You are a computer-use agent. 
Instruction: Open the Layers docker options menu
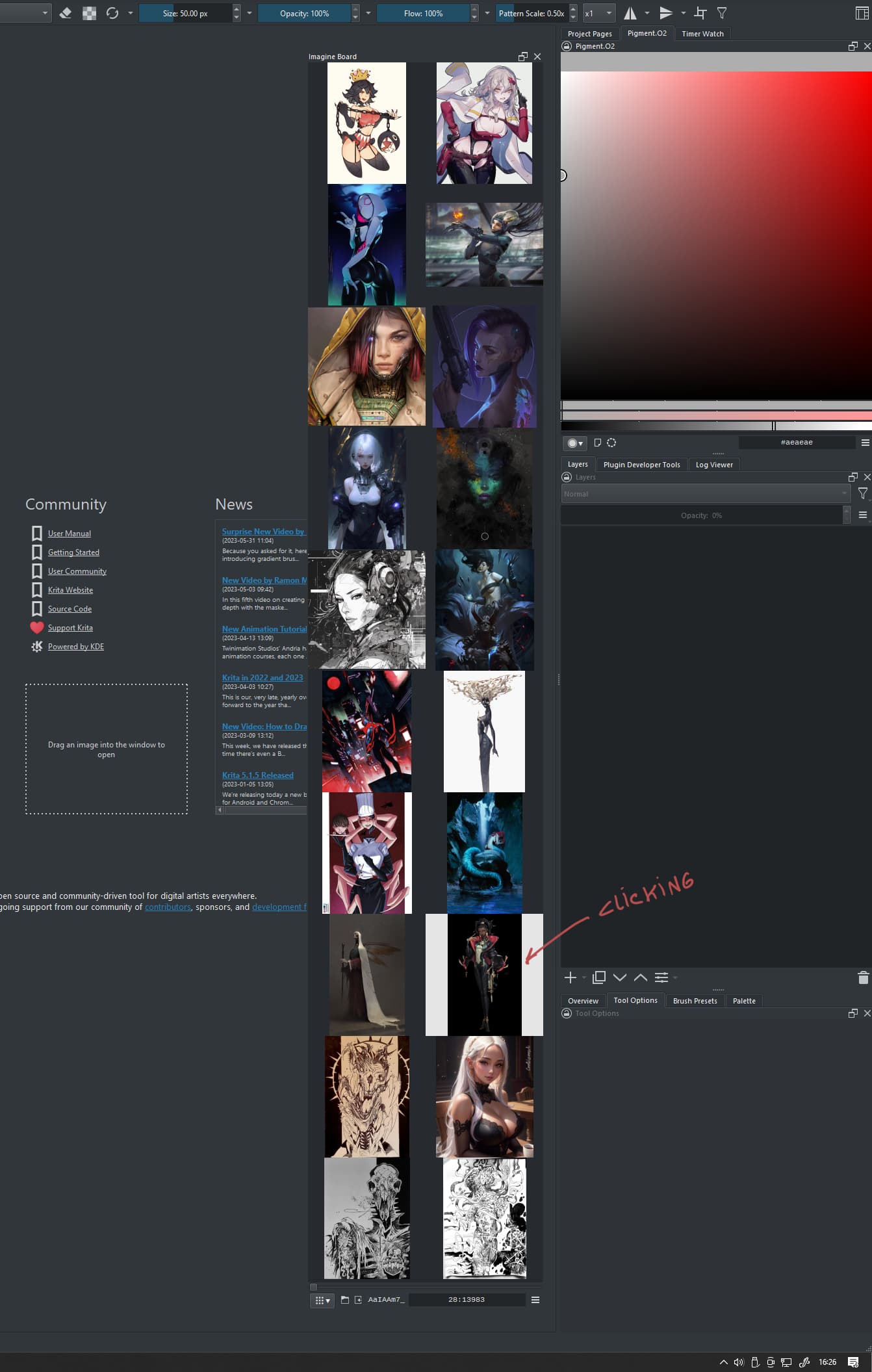863,515
